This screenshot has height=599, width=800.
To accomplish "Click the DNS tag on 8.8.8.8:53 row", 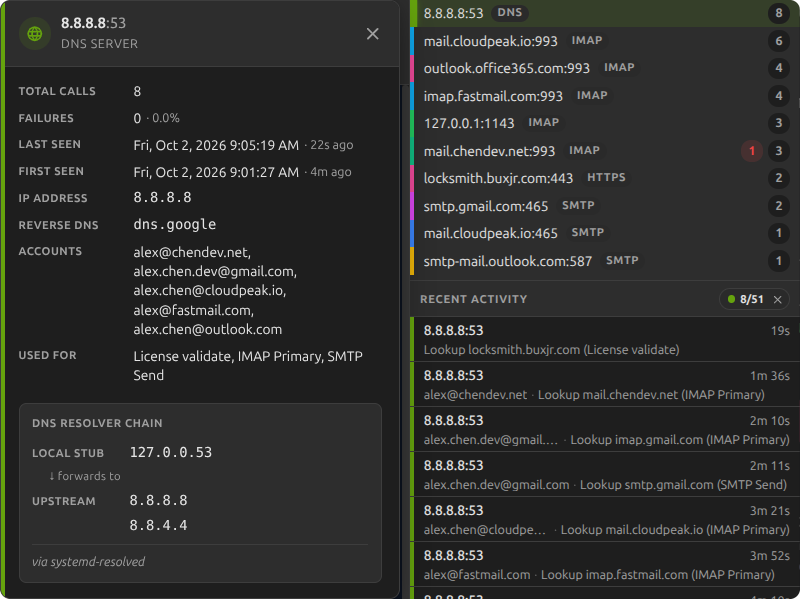I will click(510, 13).
